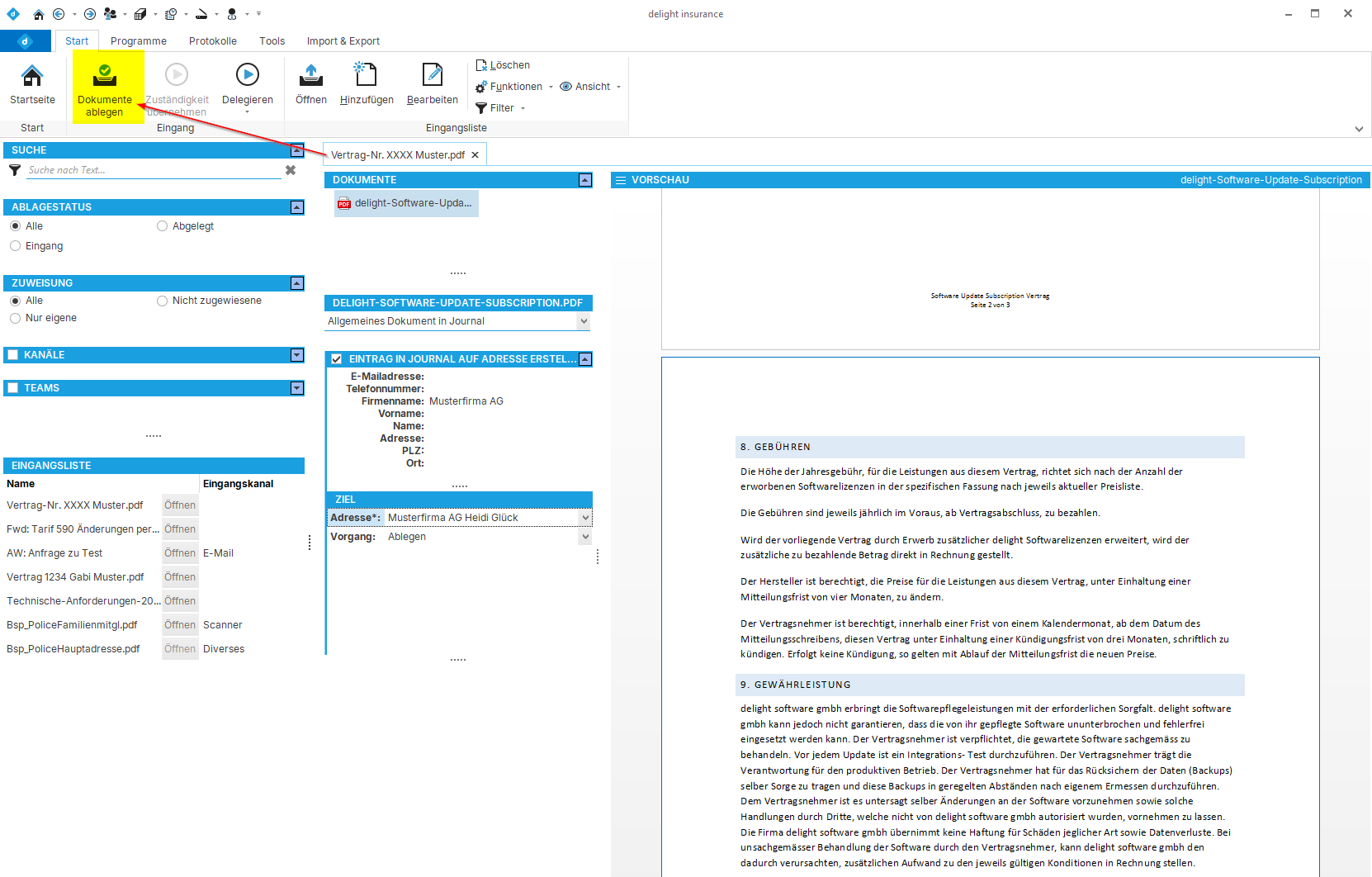Click Öffnen for AW: Anfrage zu Test
Viewport: 1372px width, 877px height.
pyautogui.click(x=180, y=553)
